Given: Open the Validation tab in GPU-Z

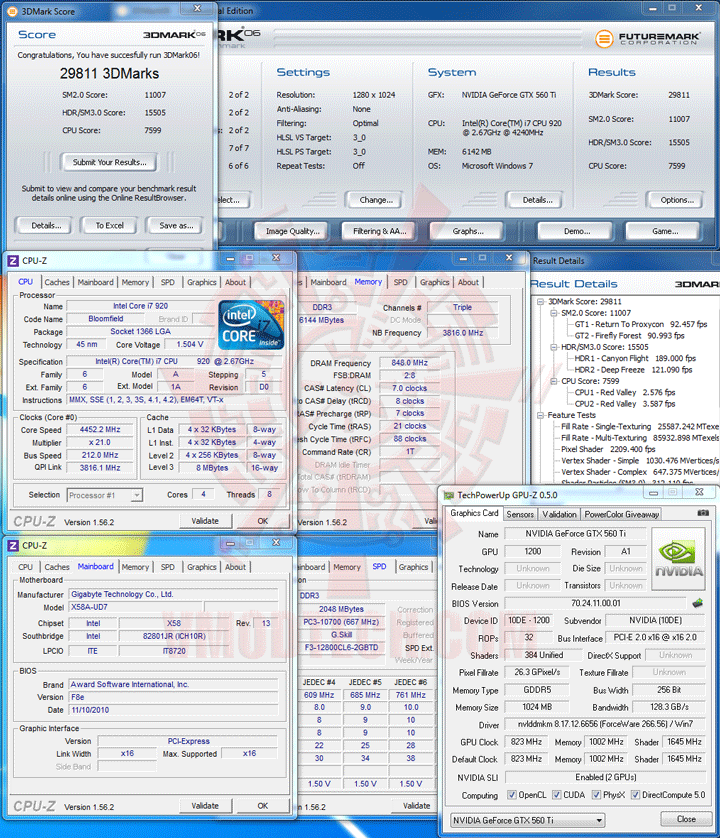Looking at the screenshot, I should [x=559, y=514].
